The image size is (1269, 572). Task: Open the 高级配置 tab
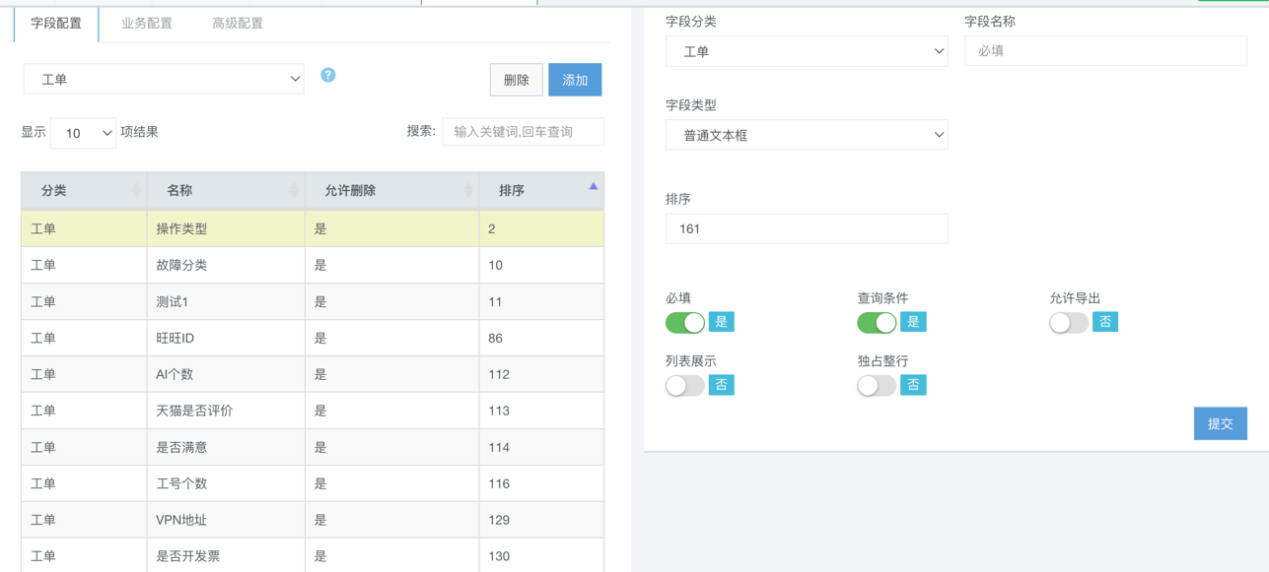237,23
